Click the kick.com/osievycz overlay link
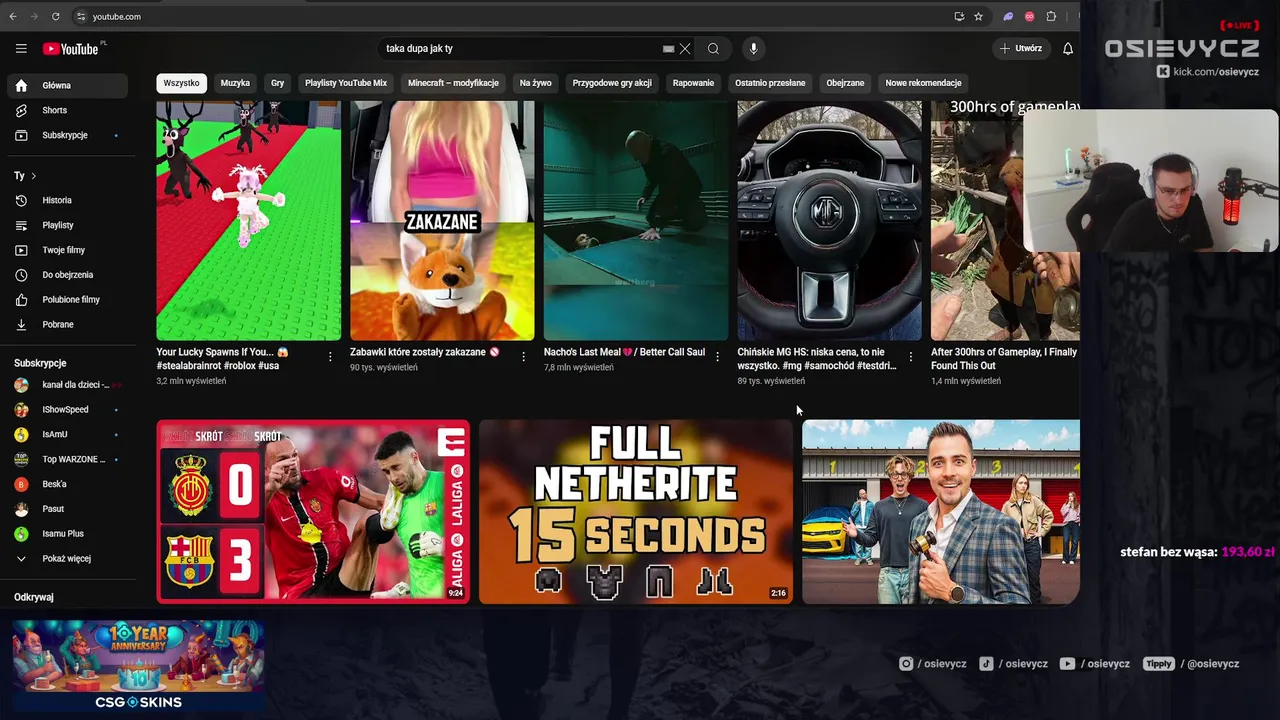The height and width of the screenshot is (720, 1280). pyautogui.click(x=1208, y=72)
